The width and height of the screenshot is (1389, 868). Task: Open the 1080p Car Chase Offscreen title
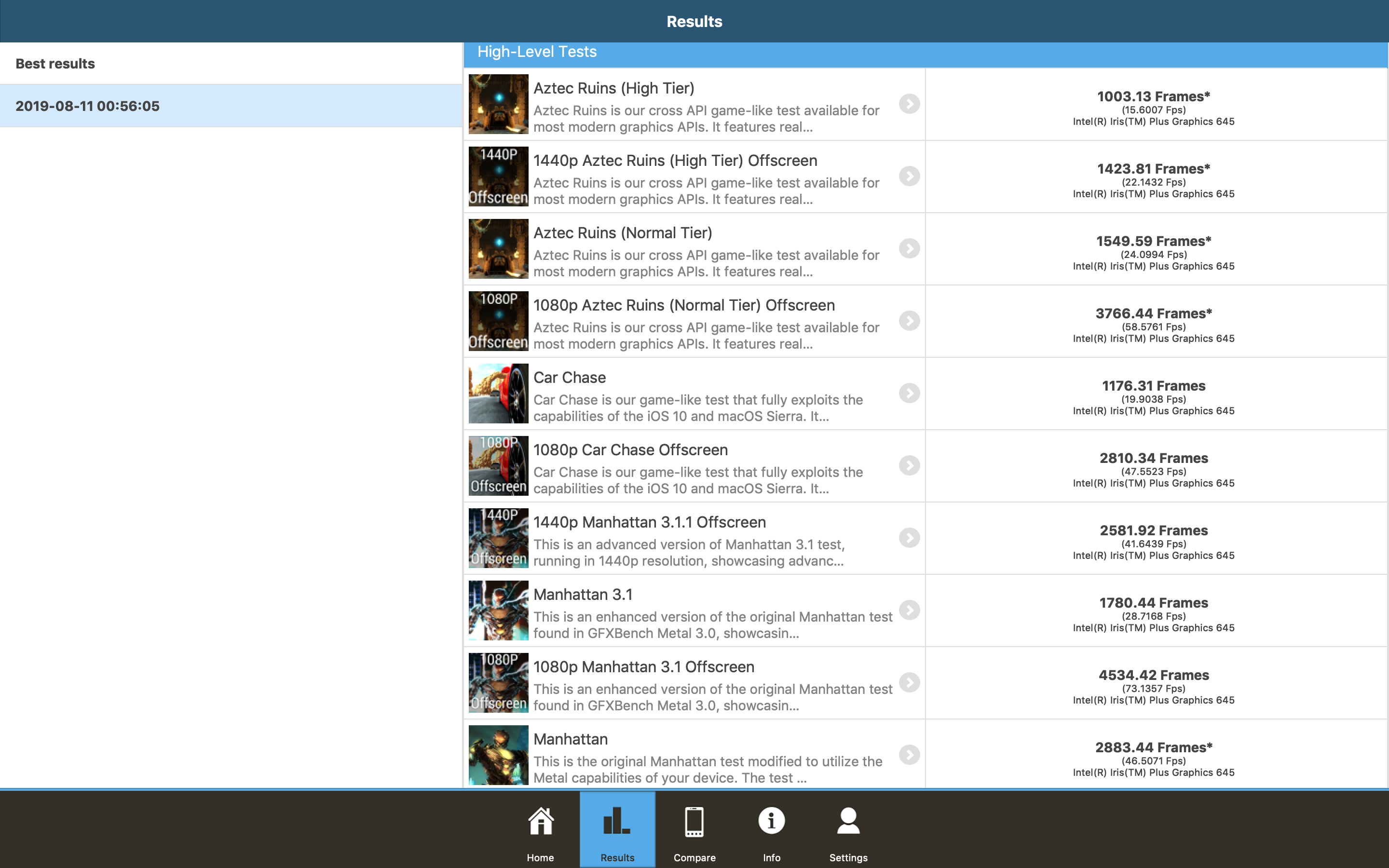pos(630,450)
